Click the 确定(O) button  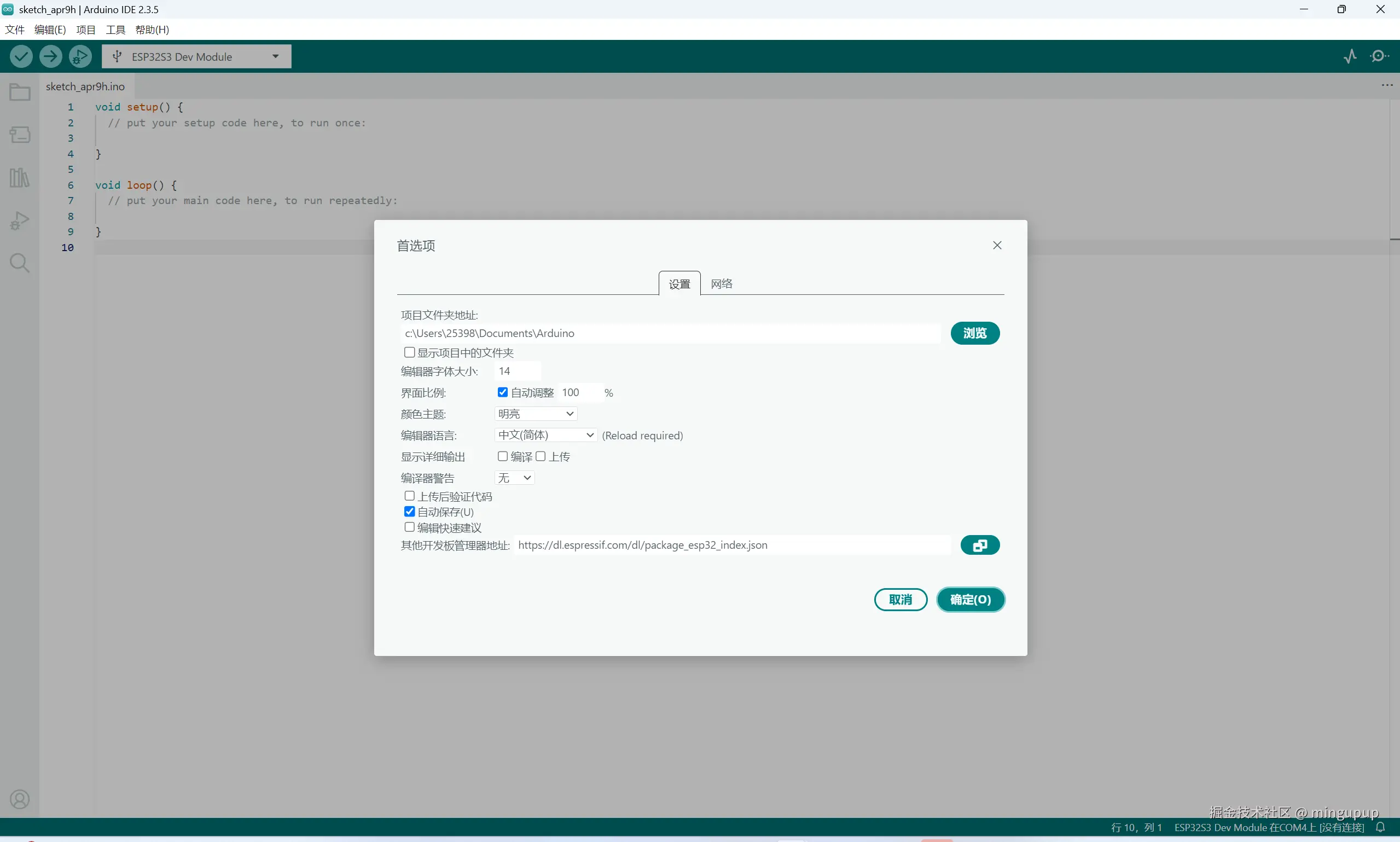point(970,600)
